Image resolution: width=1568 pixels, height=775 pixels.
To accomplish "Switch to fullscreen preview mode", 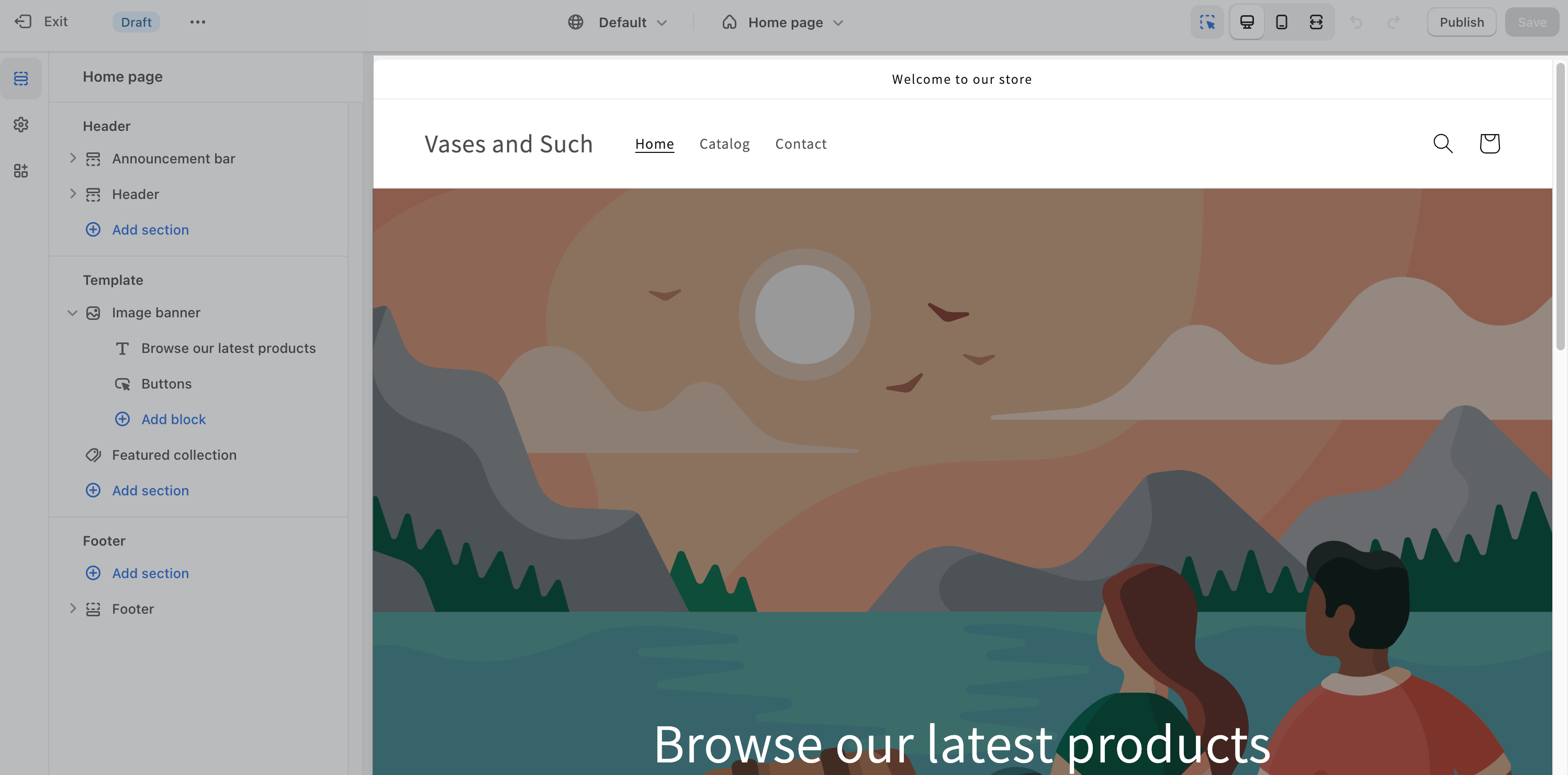I will coord(1316,23).
